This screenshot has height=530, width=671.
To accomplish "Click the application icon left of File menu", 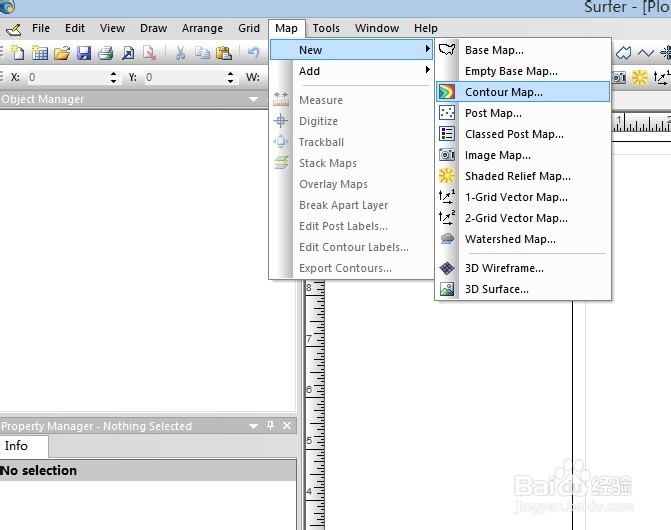I will [13, 29].
